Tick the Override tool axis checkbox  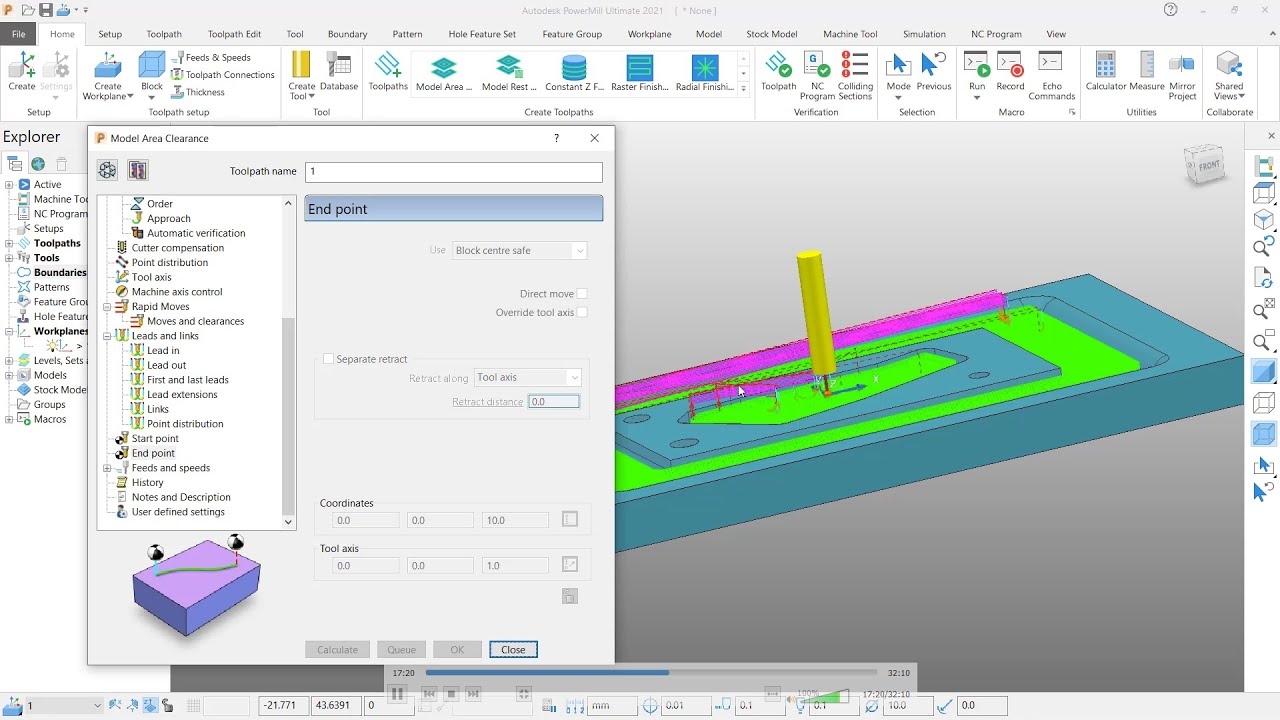[582, 313]
